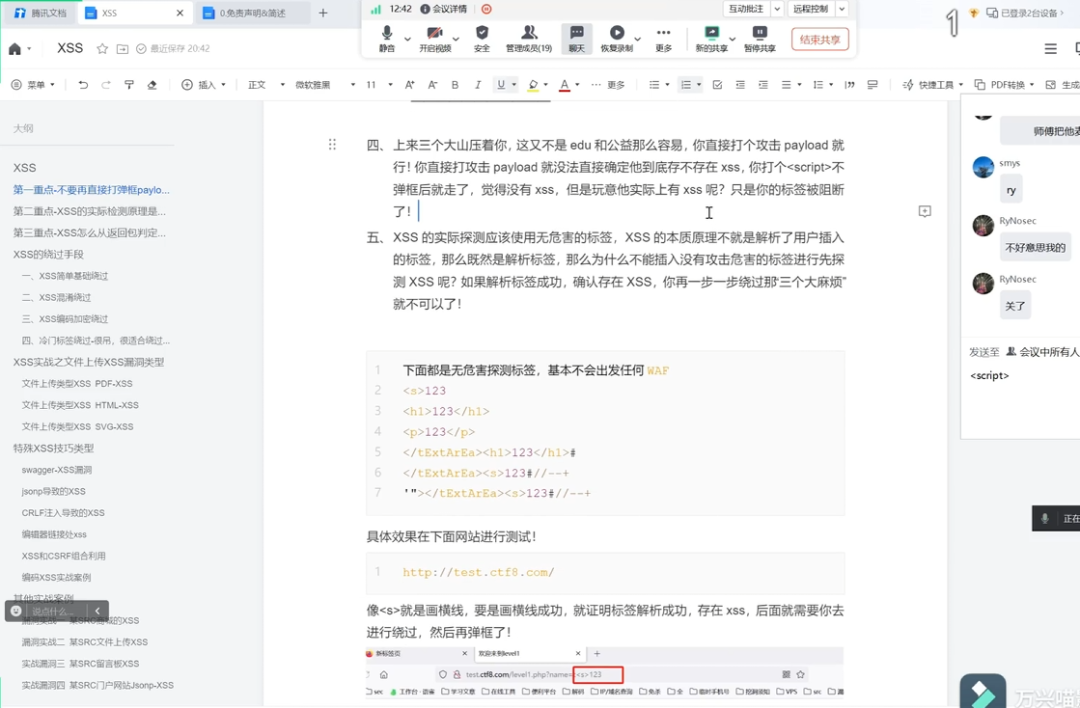Star the XSS document as favorite
This screenshot has width=1080, height=708.
click(x=103, y=49)
